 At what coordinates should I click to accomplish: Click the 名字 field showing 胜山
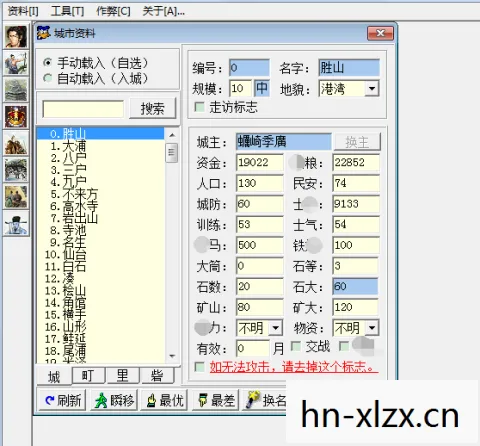[349, 68]
